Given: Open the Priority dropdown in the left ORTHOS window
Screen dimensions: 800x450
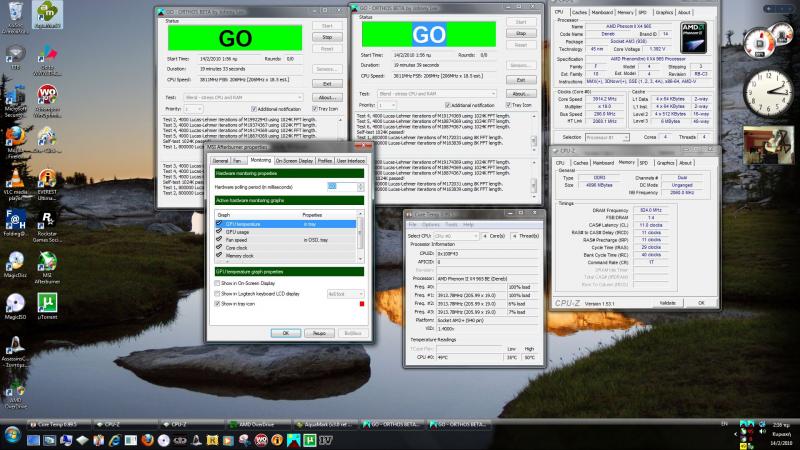Looking at the screenshot, I should (x=193, y=109).
